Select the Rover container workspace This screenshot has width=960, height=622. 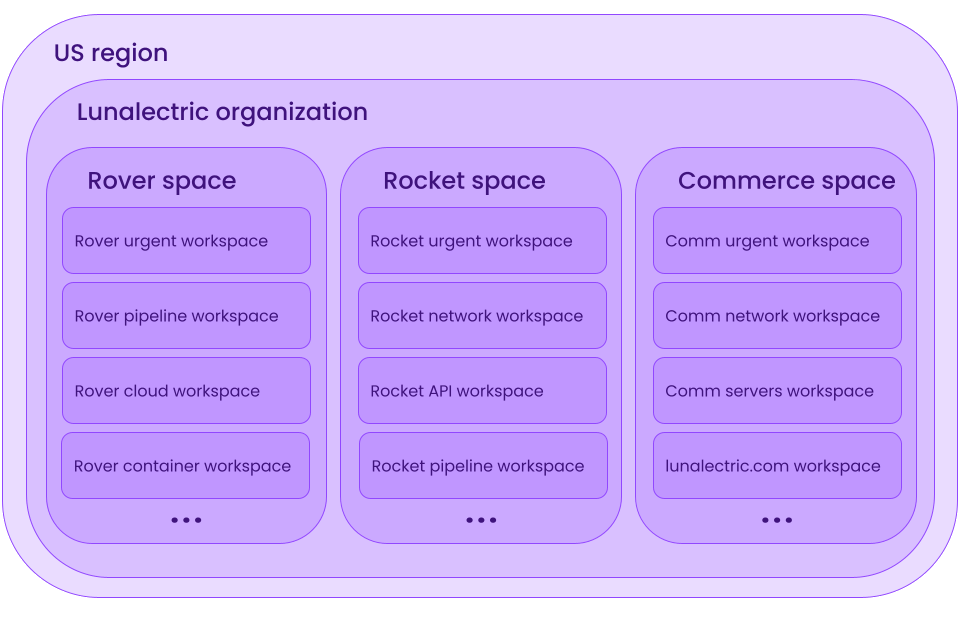tap(186, 465)
